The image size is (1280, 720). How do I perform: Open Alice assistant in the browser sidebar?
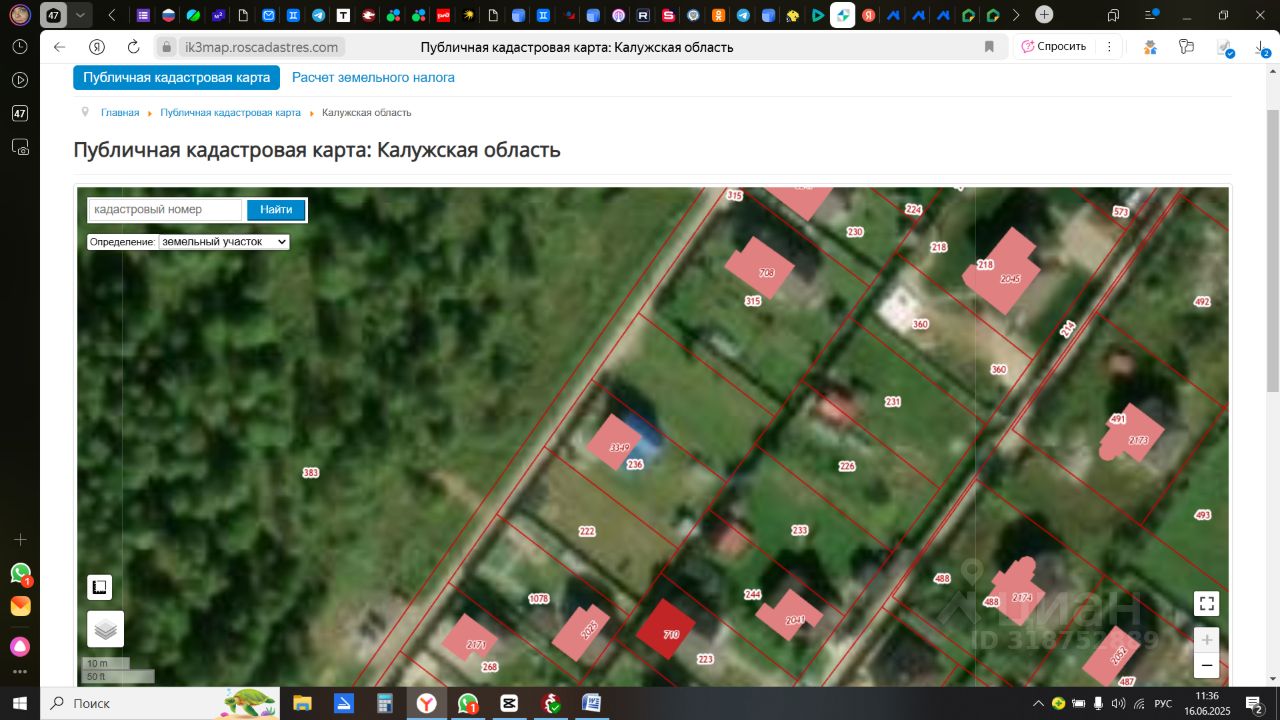20,645
